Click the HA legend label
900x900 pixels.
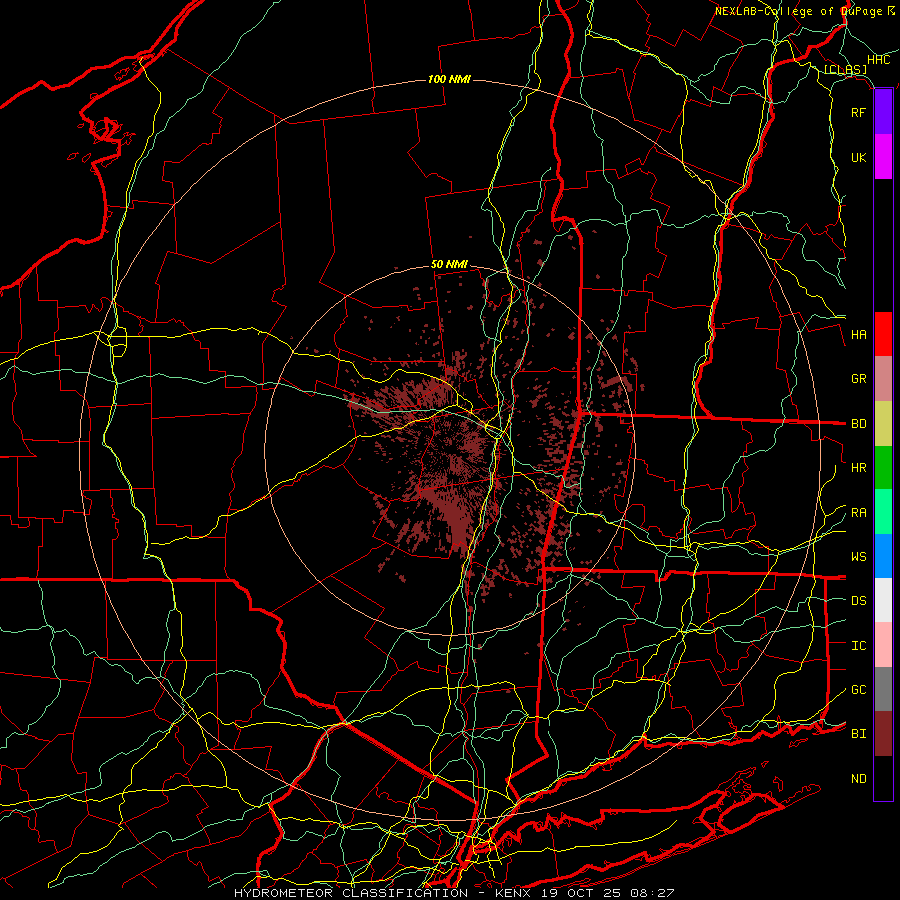click(858, 334)
